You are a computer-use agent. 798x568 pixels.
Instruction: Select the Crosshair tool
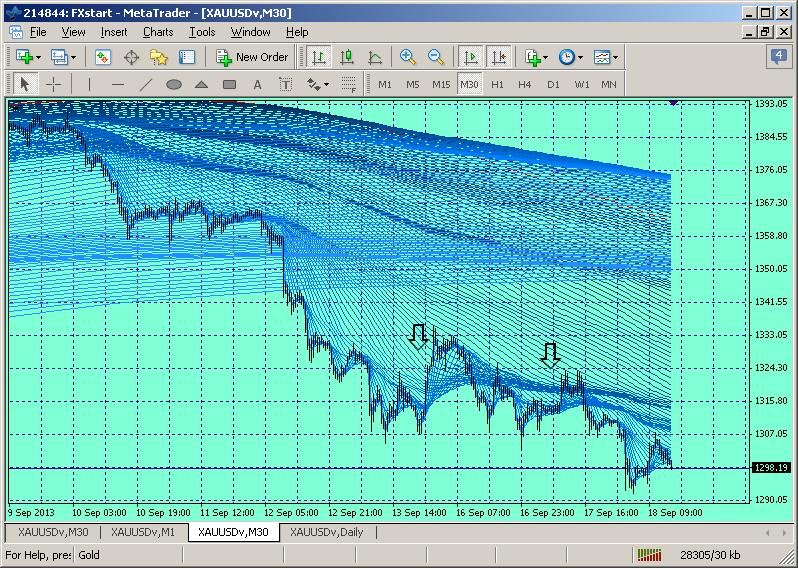pos(54,84)
